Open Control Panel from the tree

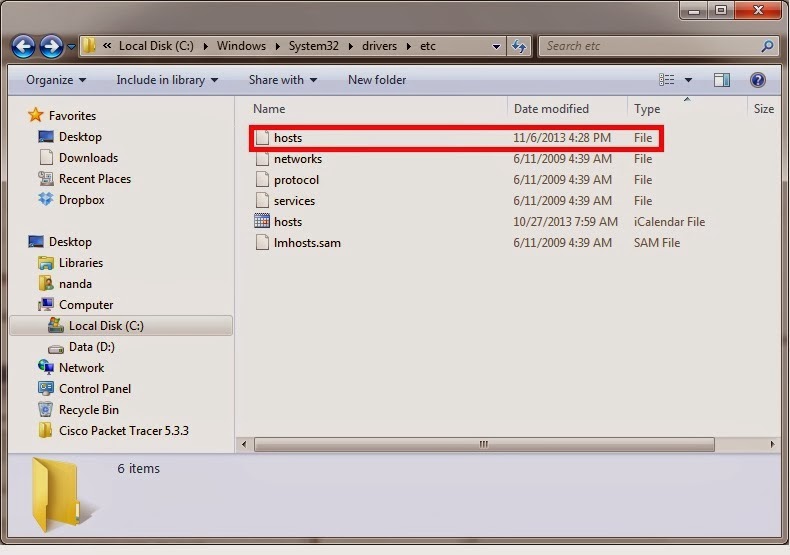pyautogui.click(x=84, y=389)
